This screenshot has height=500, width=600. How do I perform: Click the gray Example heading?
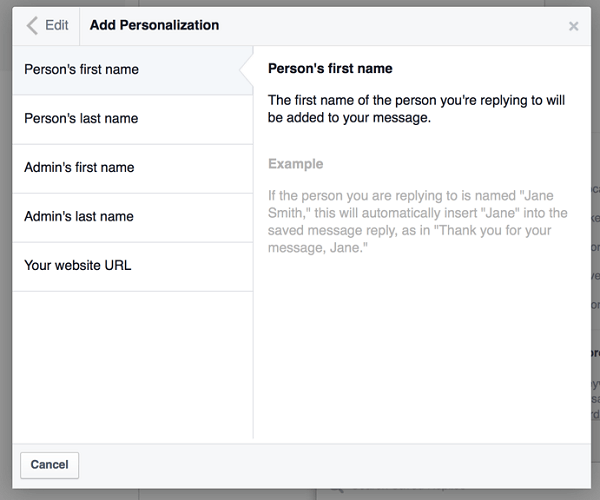[x=295, y=164]
